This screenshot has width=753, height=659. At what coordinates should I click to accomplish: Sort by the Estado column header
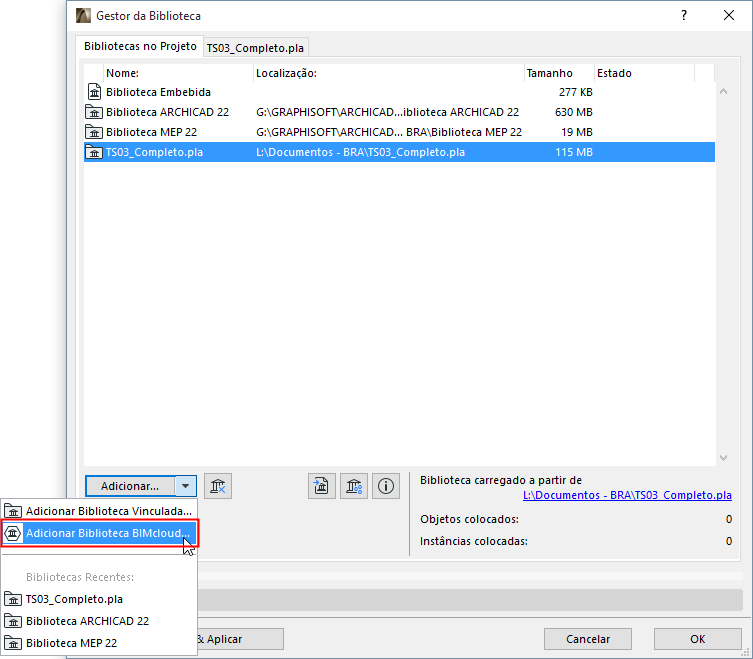tap(644, 73)
